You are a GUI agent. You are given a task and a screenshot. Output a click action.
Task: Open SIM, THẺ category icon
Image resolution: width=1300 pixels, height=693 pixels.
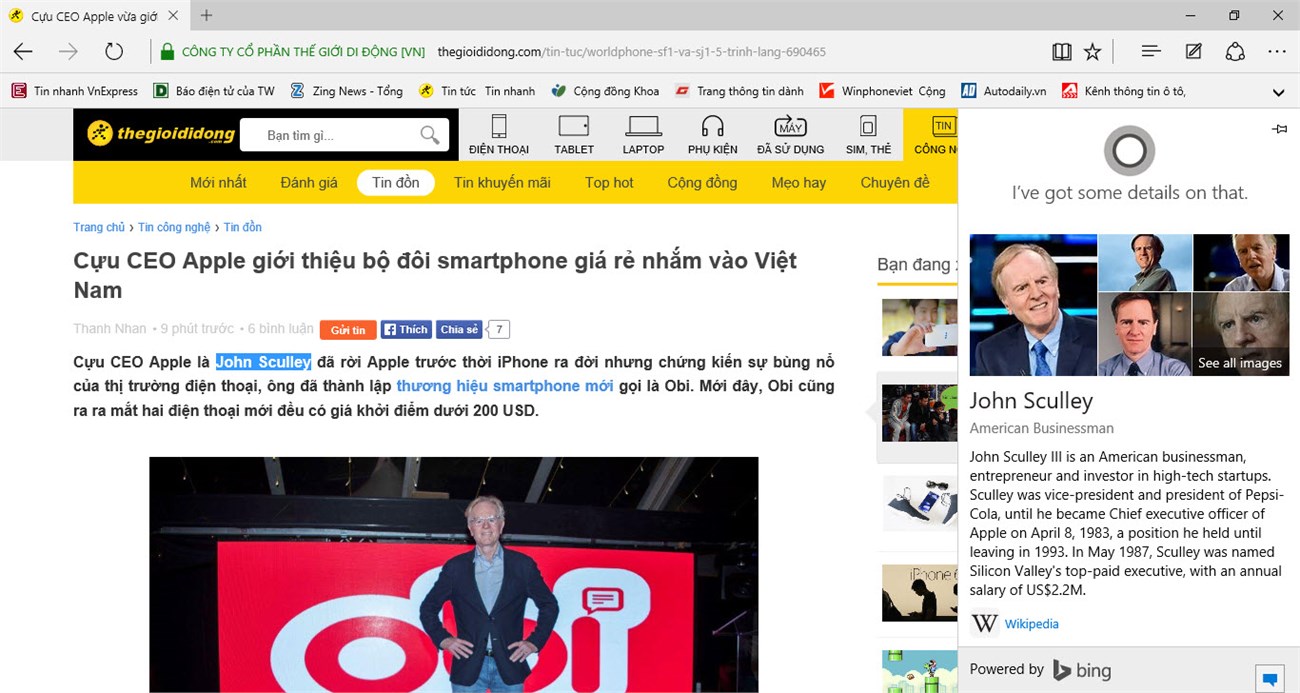(868, 134)
